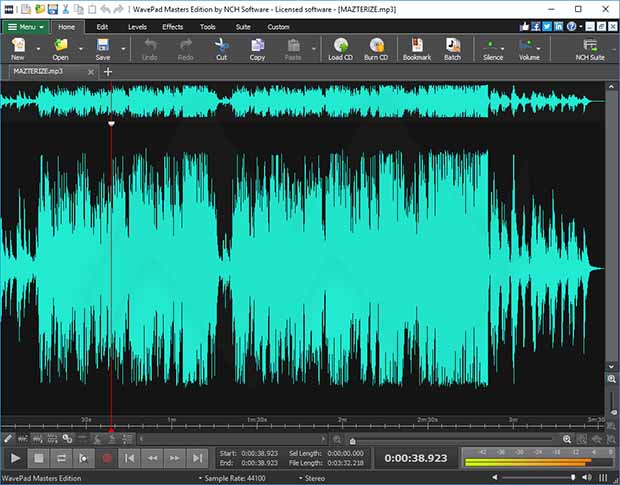Click the Fast Forward button
This screenshot has width=620, height=485.
tap(175, 458)
